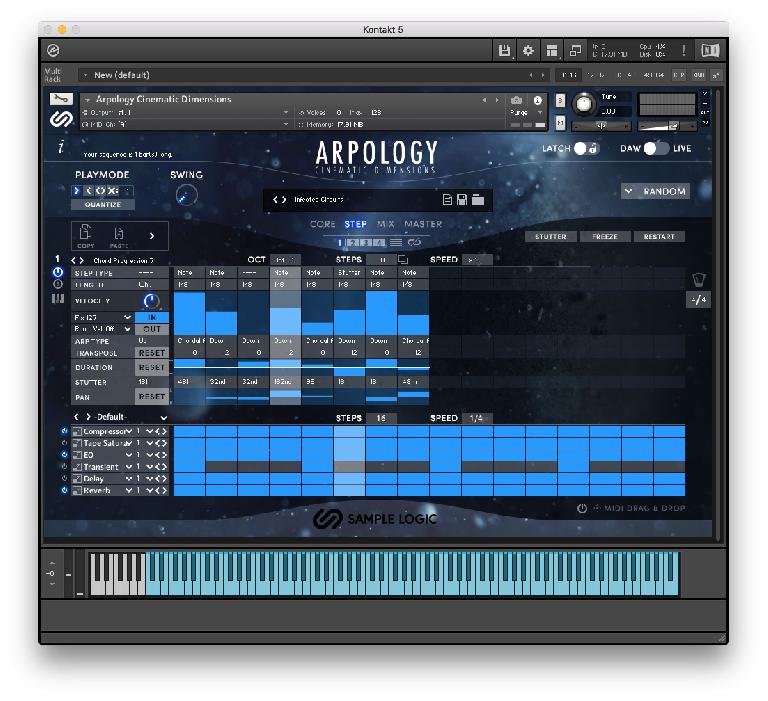This screenshot has height=701, width=768.
Task: Adjust the VELOCITY knob
Action: pyautogui.click(x=151, y=300)
